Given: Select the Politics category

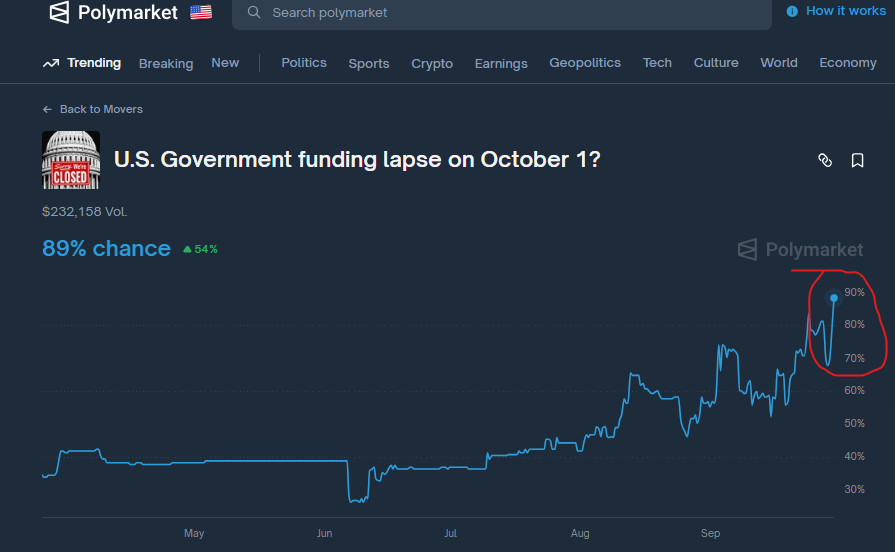Looking at the screenshot, I should point(304,63).
